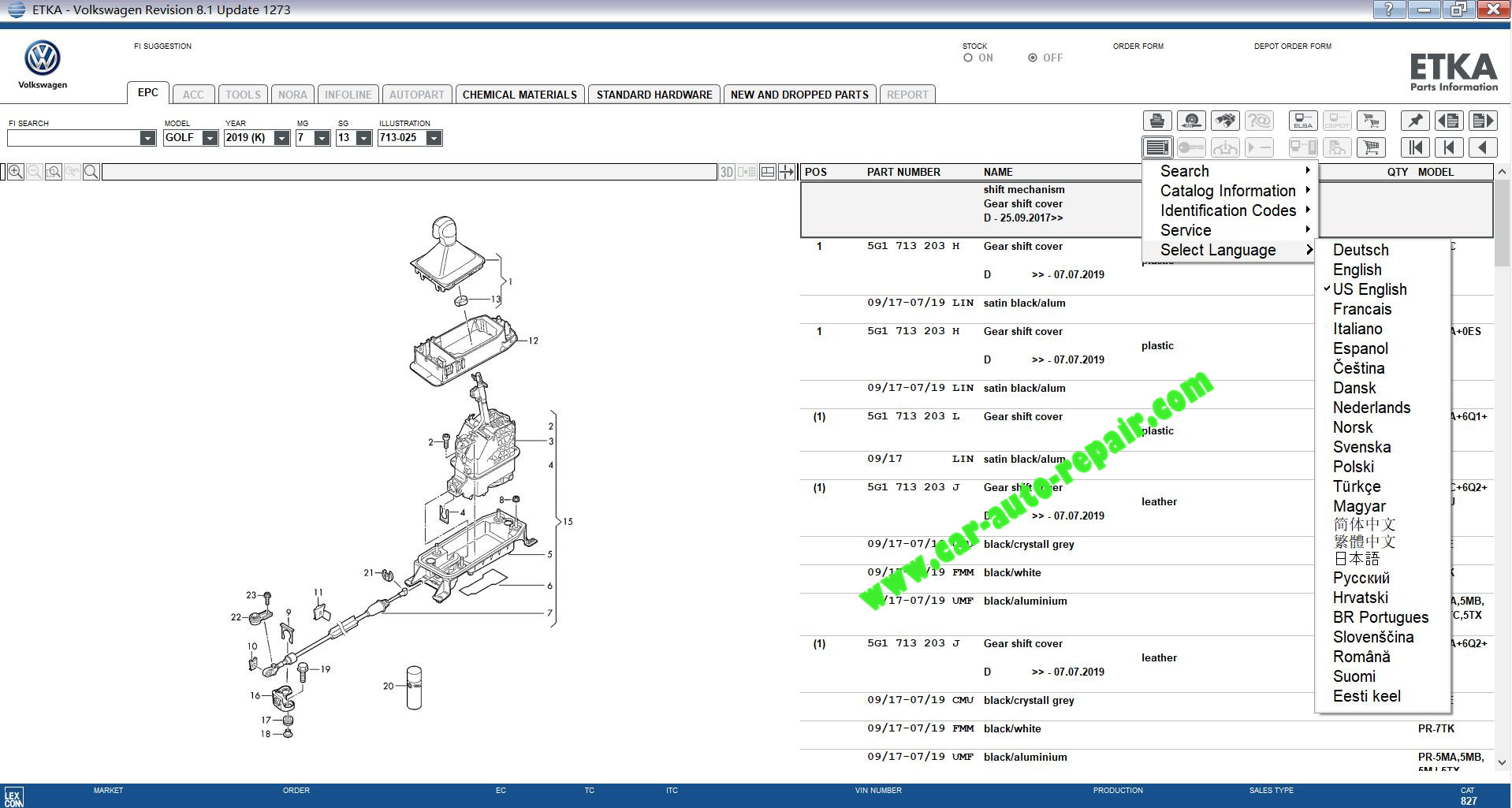This screenshot has height=808, width=1512.
Task: Expand the Identification Codes submenu
Action: click(1228, 210)
